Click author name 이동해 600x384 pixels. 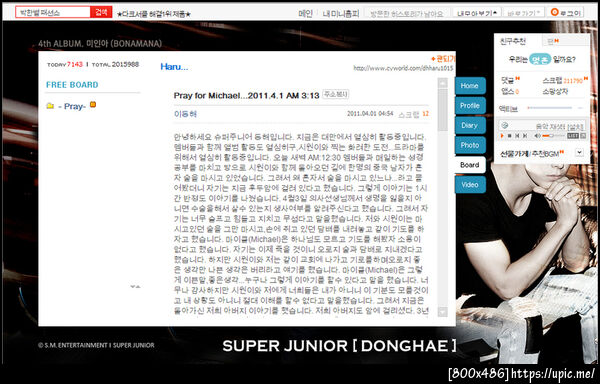click(x=185, y=114)
